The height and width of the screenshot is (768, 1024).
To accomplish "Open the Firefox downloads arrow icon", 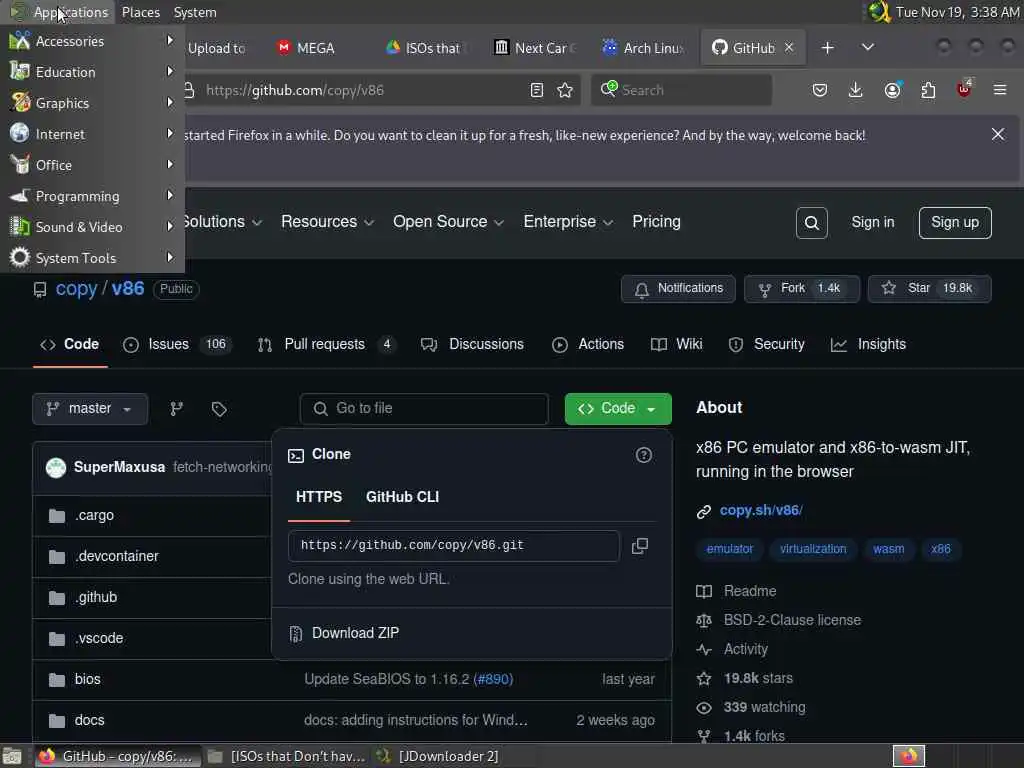I will [x=856, y=90].
